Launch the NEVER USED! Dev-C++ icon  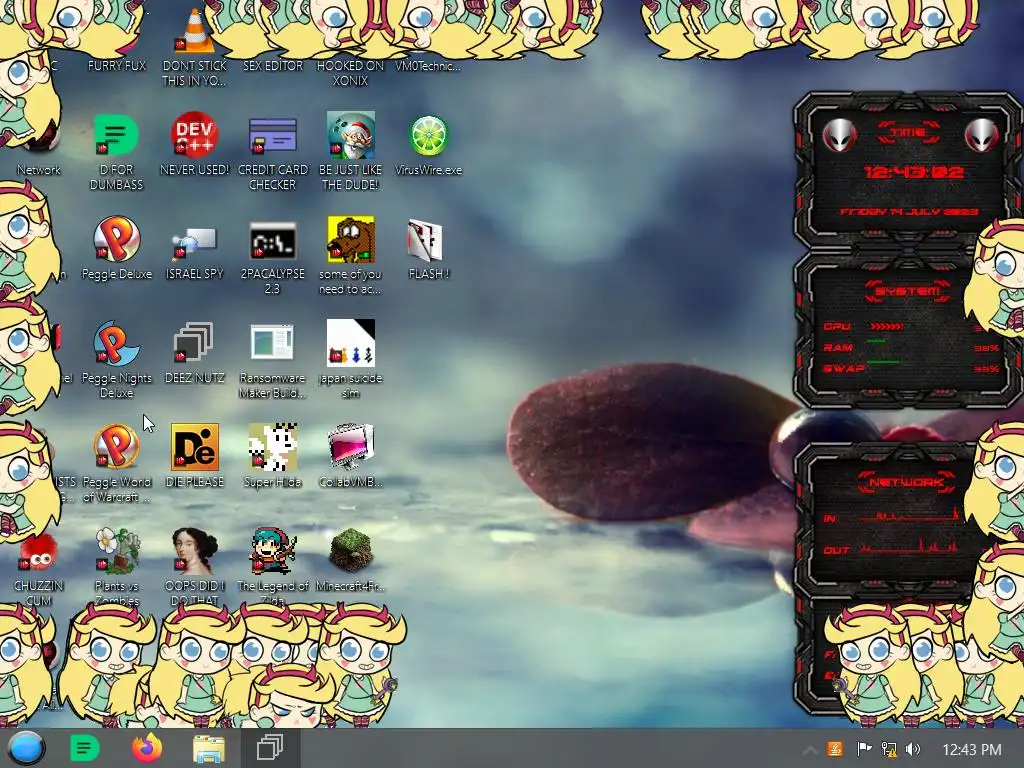(194, 135)
